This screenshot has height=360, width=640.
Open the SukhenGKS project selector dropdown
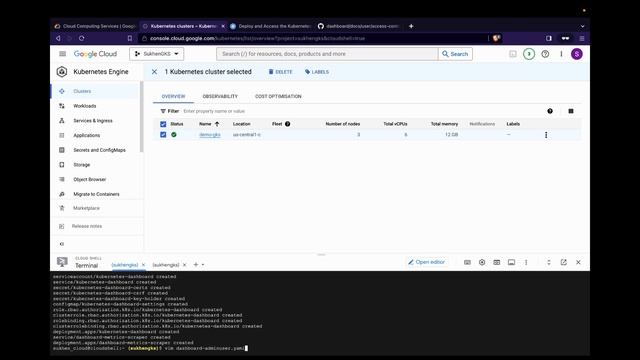point(157,54)
